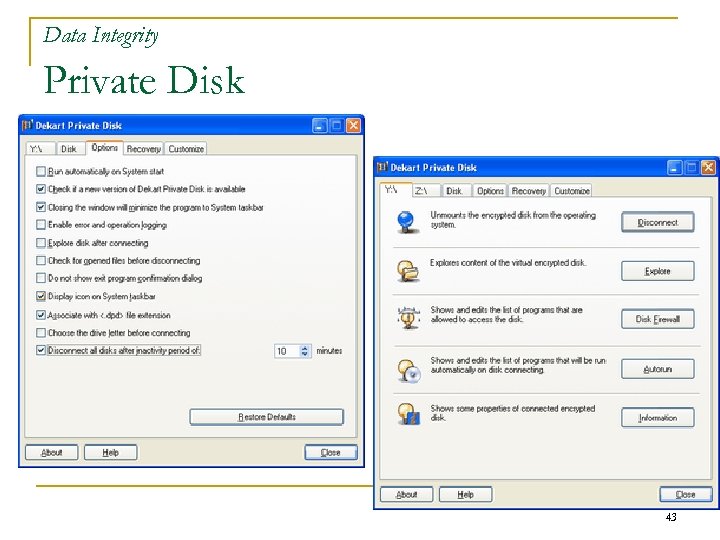Open the Disk tab in right window

pos(456,191)
